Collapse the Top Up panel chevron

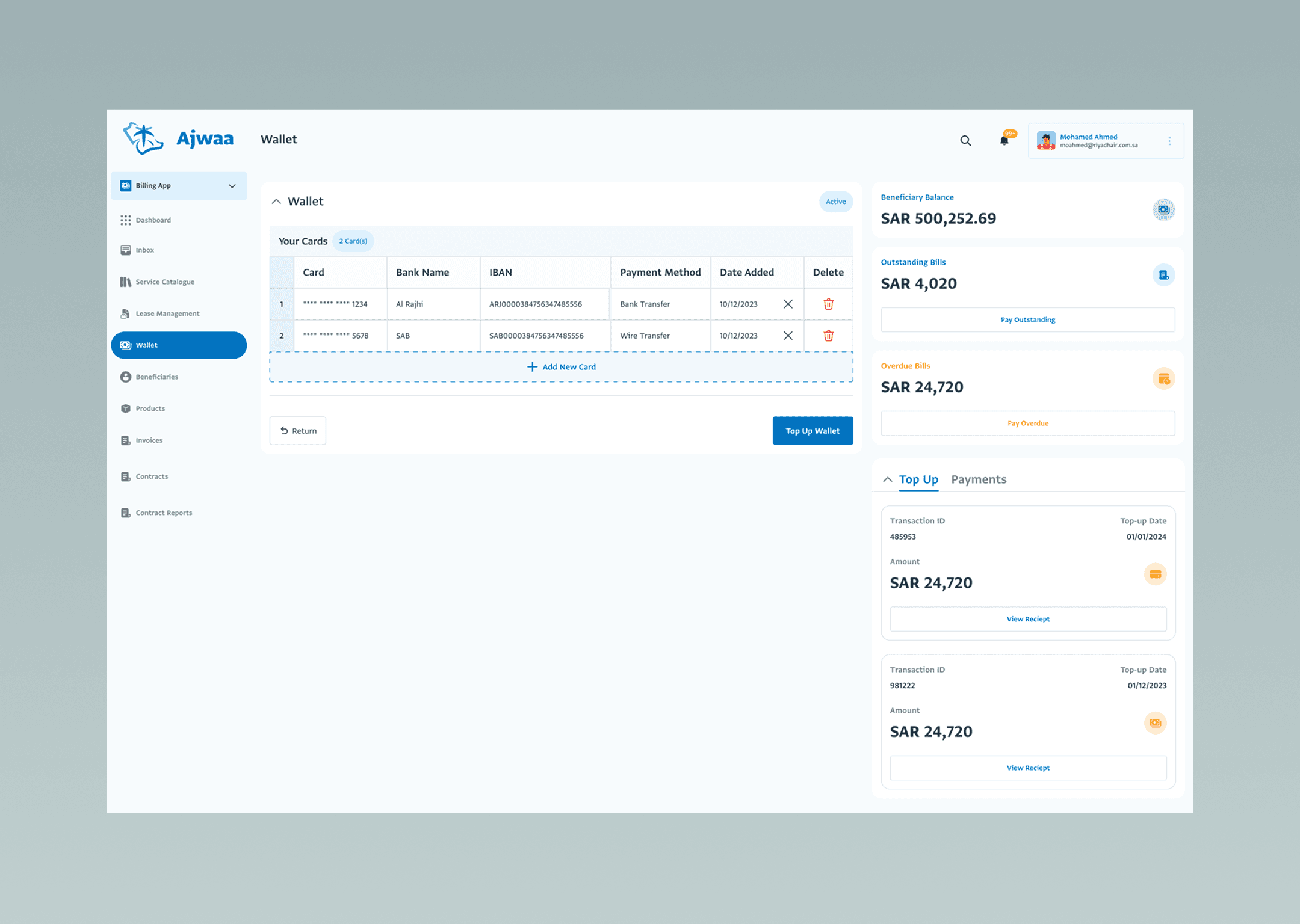pos(887,479)
